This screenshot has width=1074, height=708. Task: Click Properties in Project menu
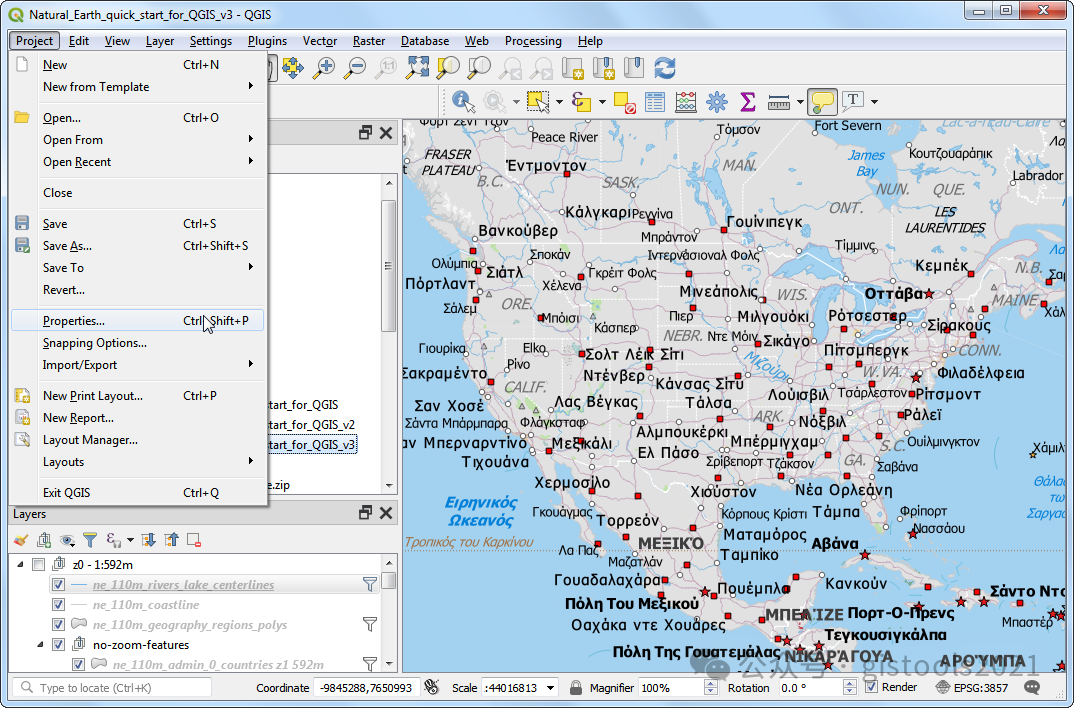click(138, 320)
